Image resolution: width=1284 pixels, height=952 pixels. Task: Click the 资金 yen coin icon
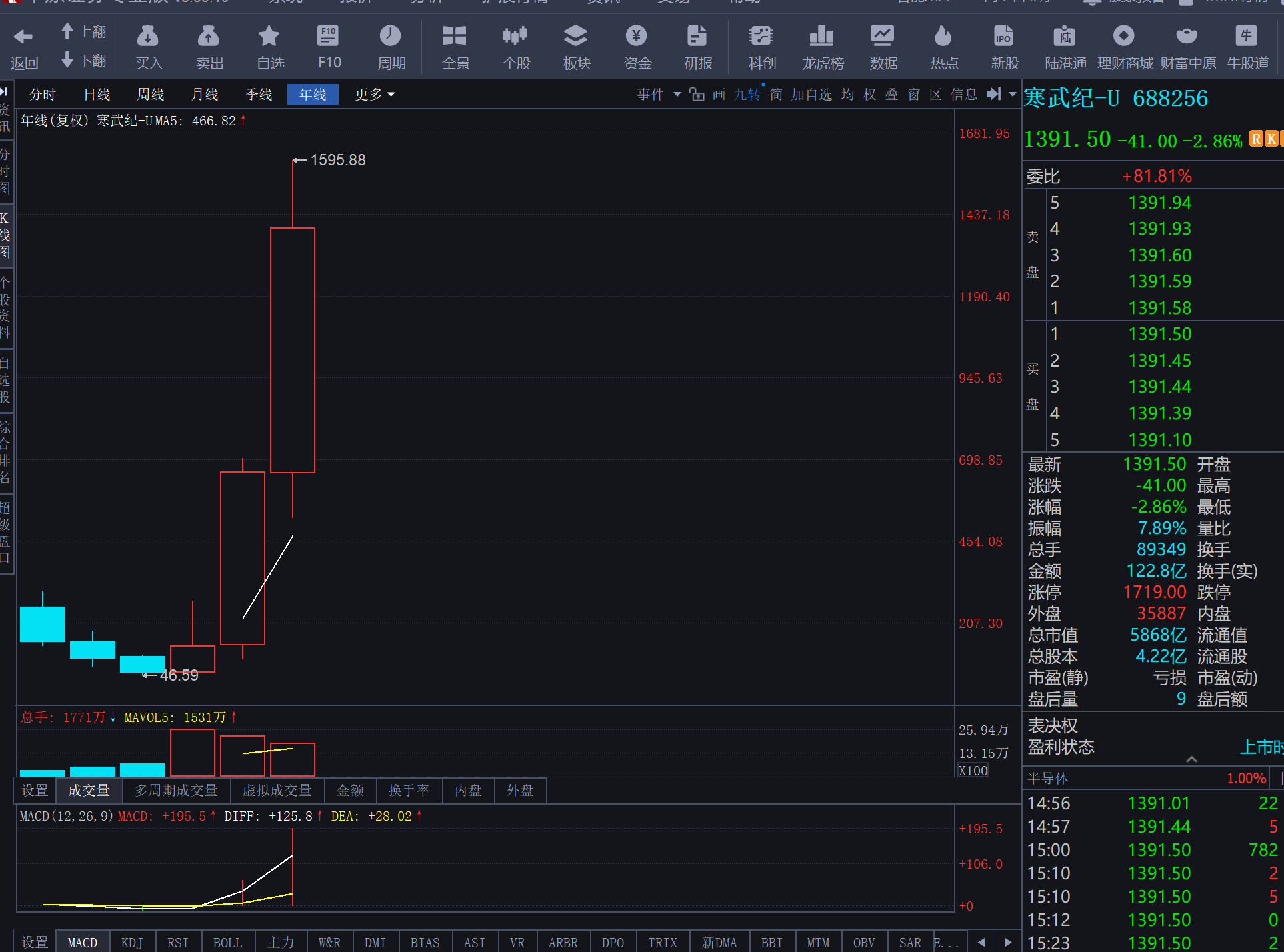click(637, 37)
